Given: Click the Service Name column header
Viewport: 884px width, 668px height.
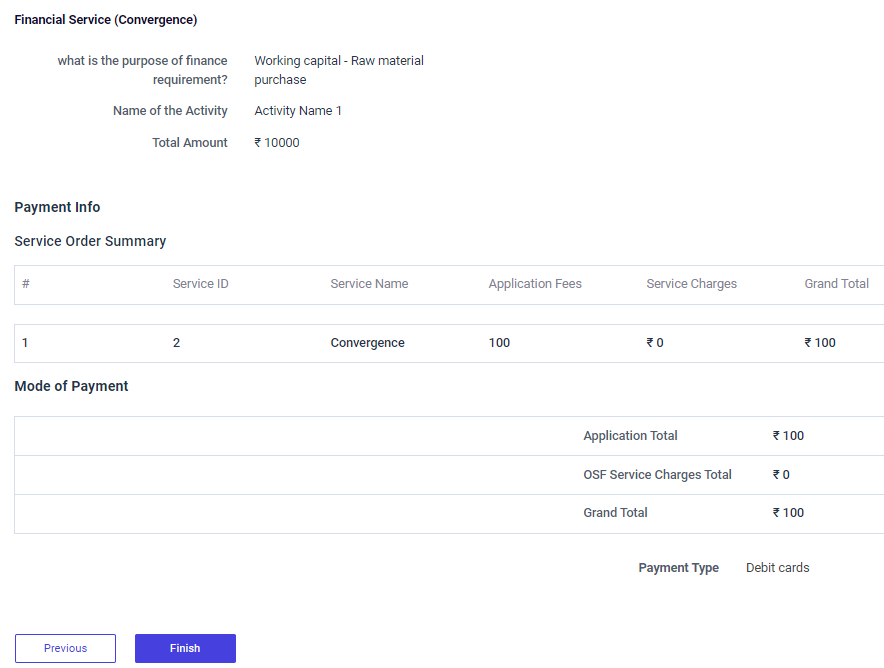Looking at the screenshot, I should click(x=369, y=284).
